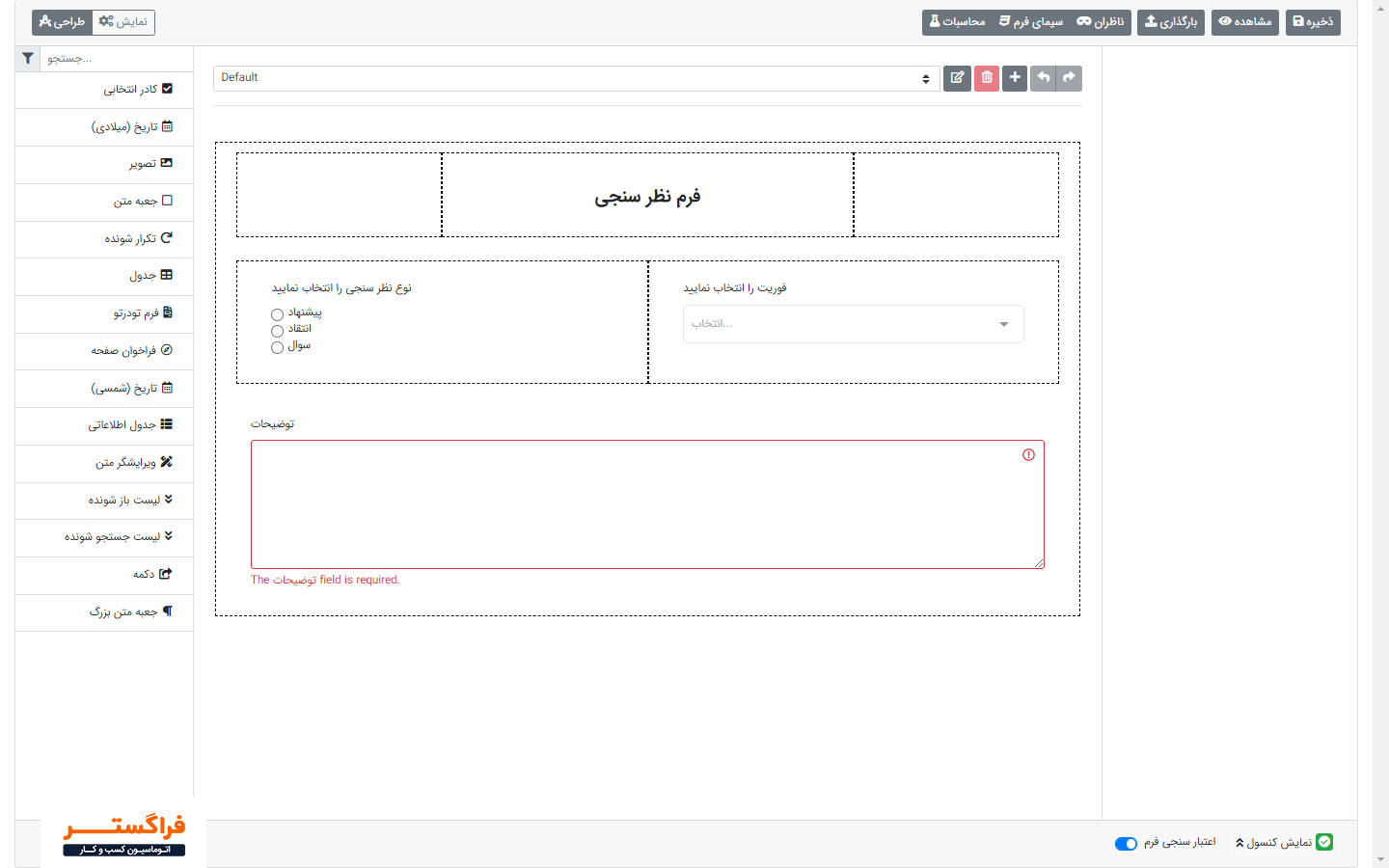The image size is (1389, 868).
Task: Click the جستجو search field
Action: [116, 59]
